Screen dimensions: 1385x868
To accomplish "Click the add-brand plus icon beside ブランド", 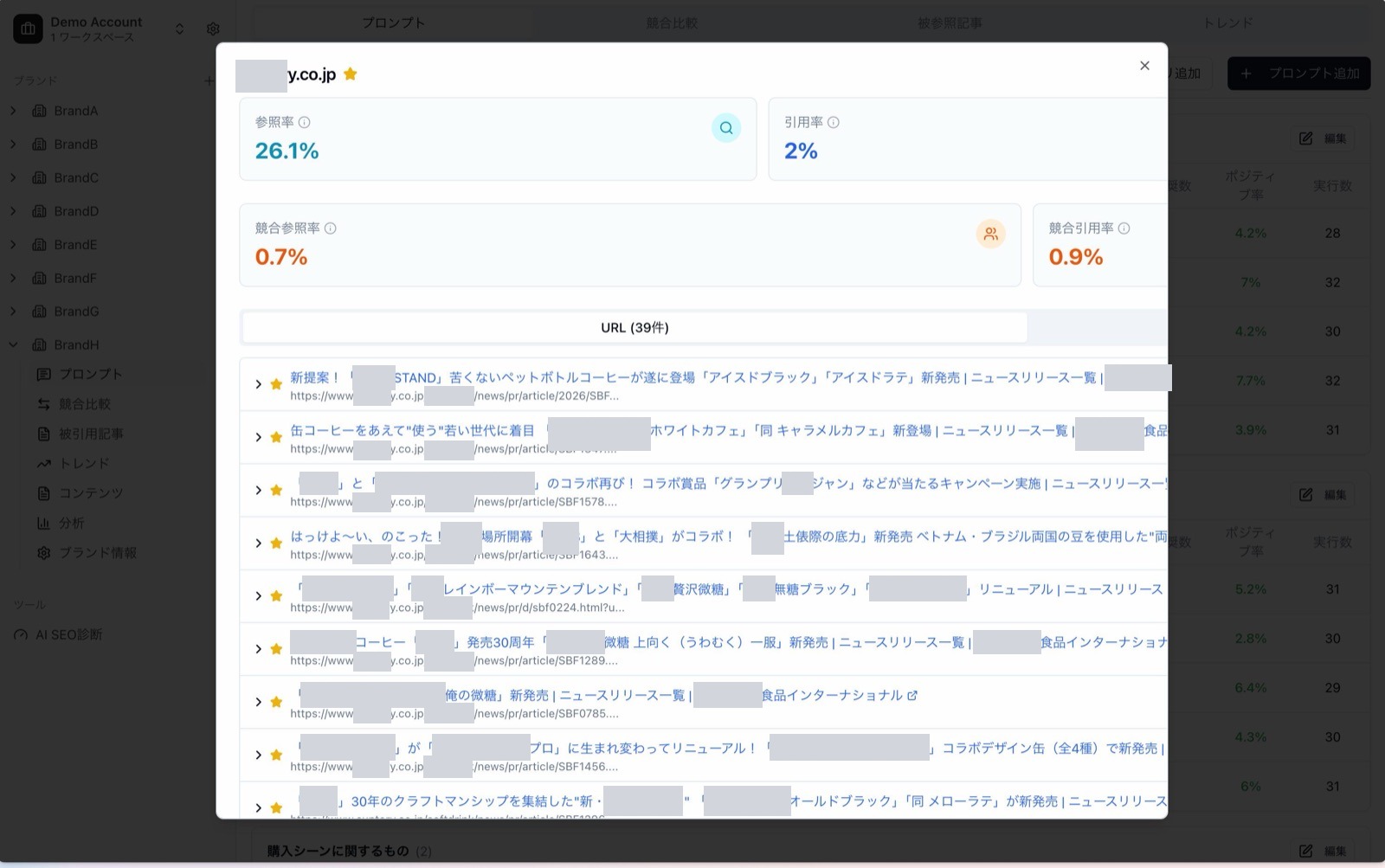I will pos(208,80).
